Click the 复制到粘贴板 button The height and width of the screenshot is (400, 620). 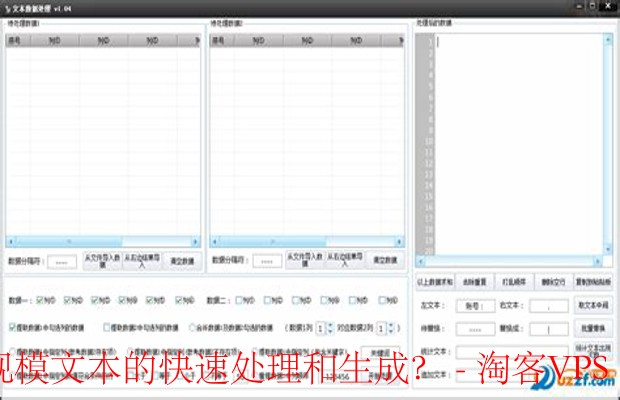click(593, 282)
